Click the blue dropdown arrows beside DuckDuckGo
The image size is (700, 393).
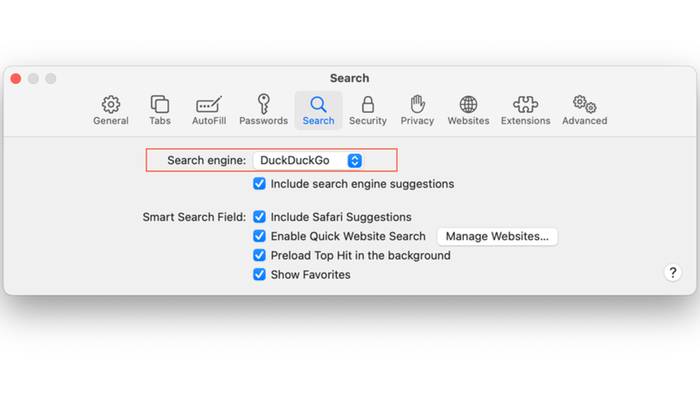pyautogui.click(x=355, y=160)
